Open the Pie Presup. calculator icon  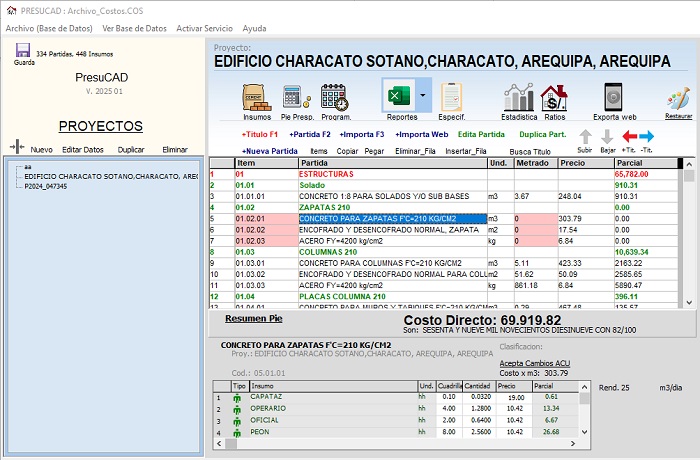pyautogui.click(x=294, y=98)
